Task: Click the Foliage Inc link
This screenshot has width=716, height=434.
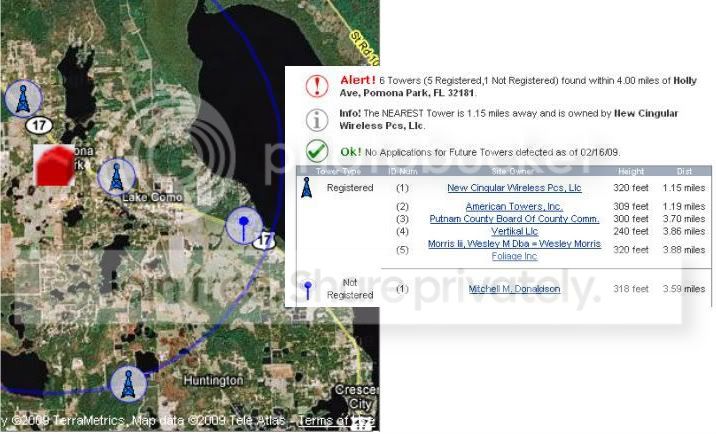Action: coord(514,256)
